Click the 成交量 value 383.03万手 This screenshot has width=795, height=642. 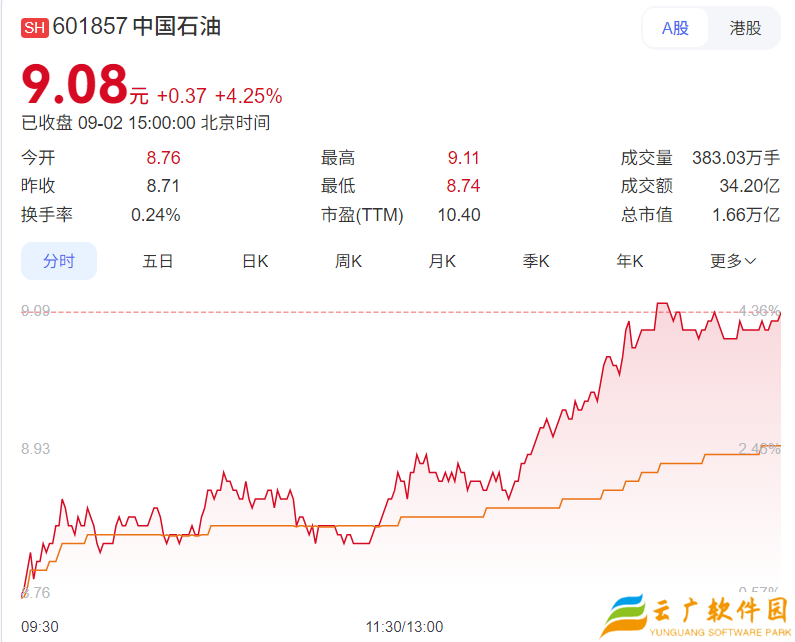tap(736, 158)
